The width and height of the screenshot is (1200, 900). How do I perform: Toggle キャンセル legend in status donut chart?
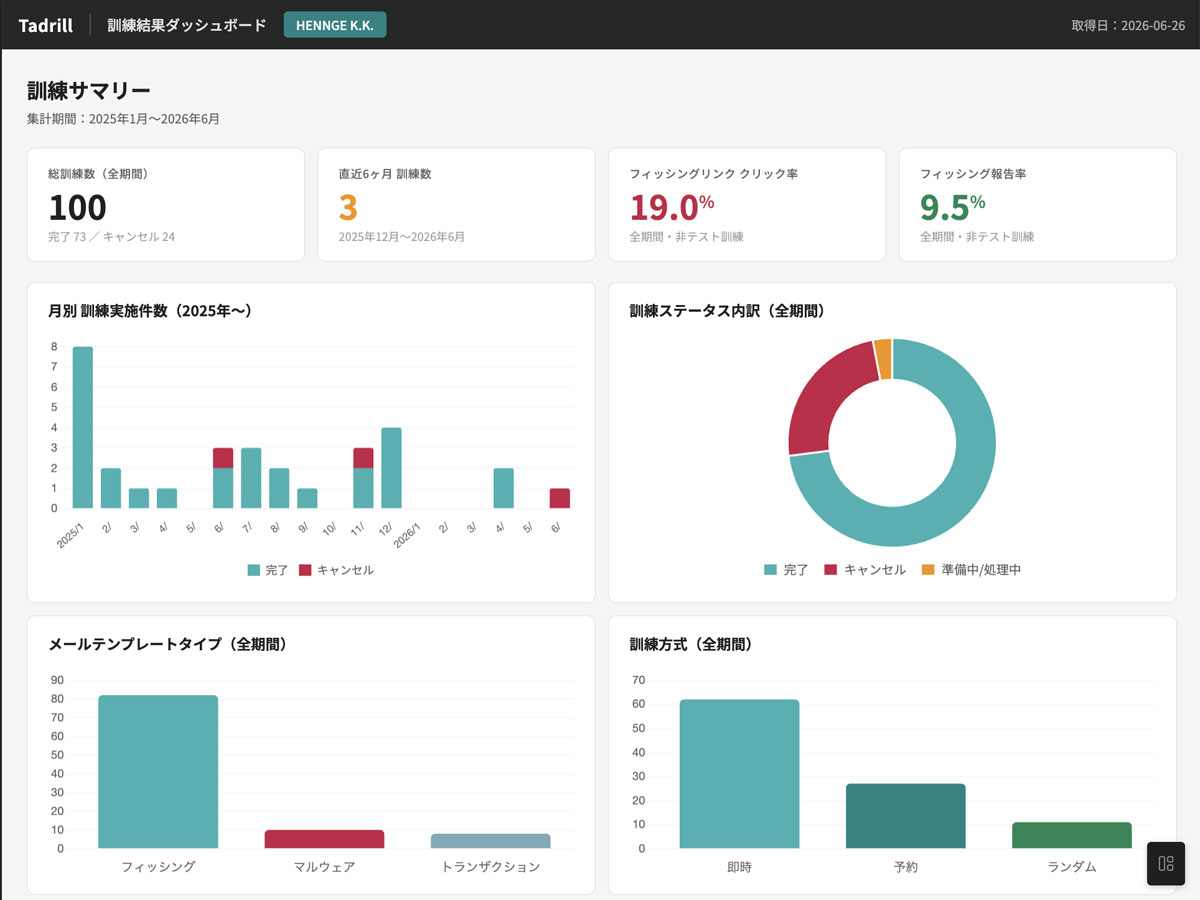coord(865,570)
